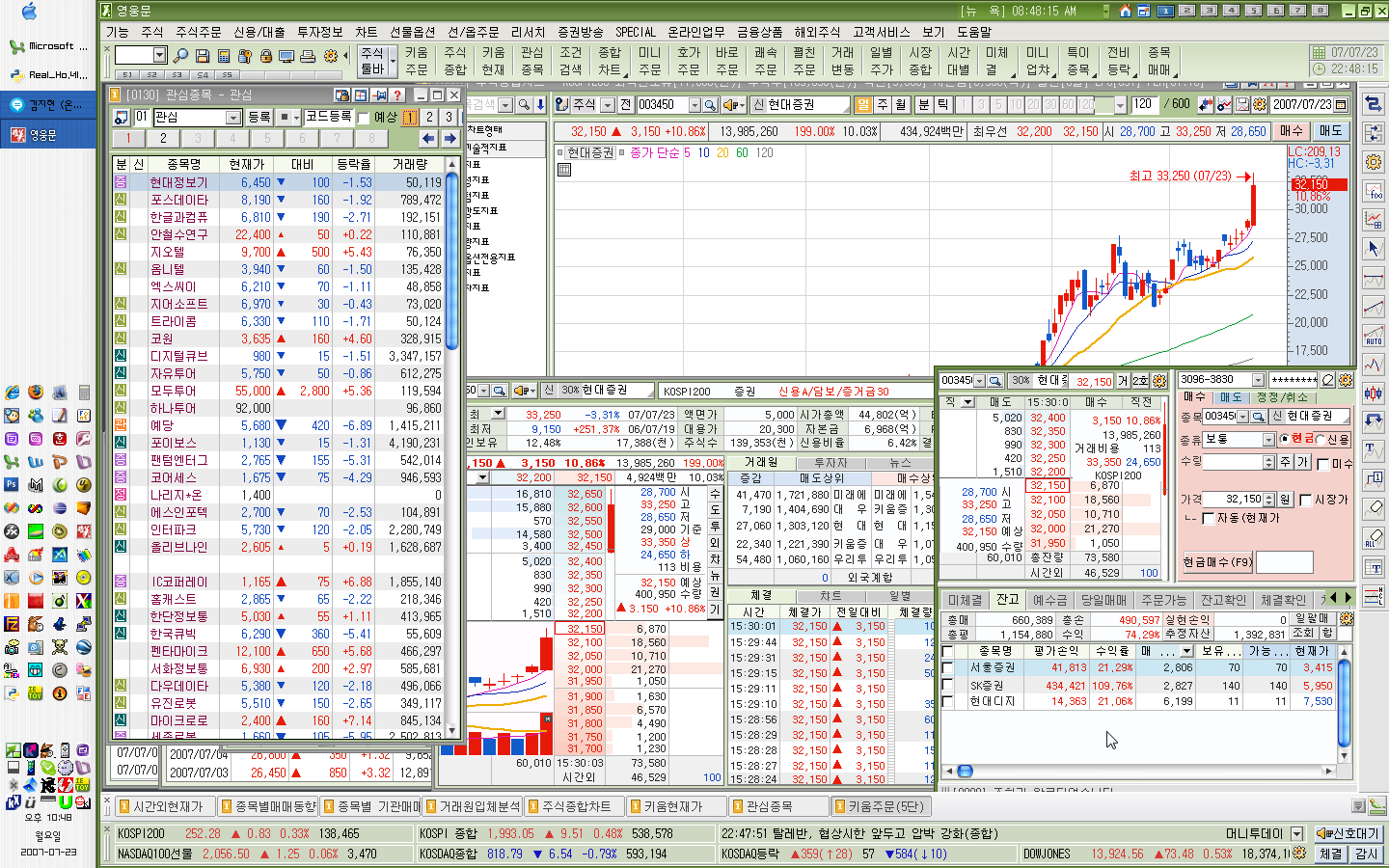
Task: Open Firefox from the desktop icon grid
Action: pyautogui.click(x=36, y=392)
